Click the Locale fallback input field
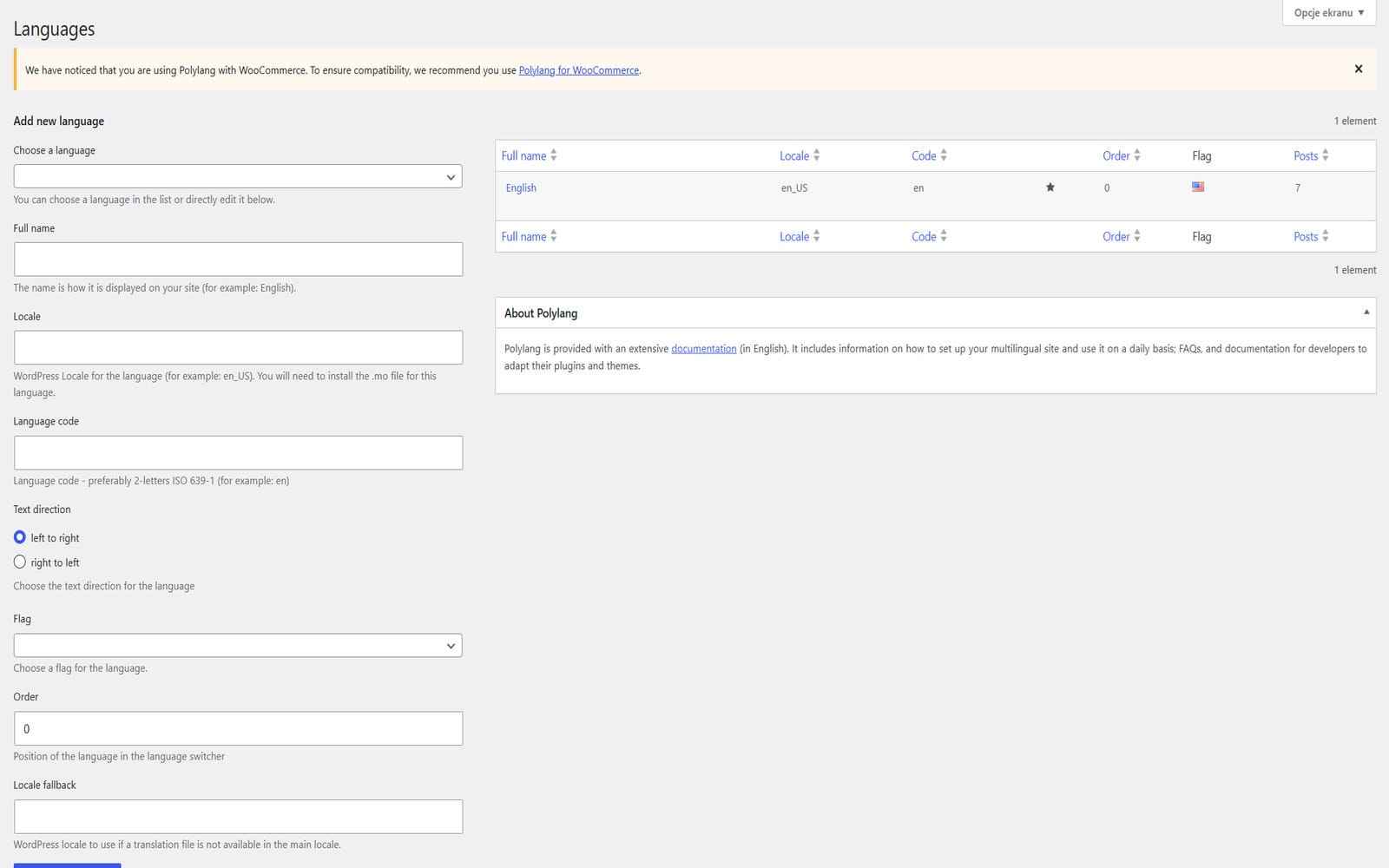 (238, 817)
